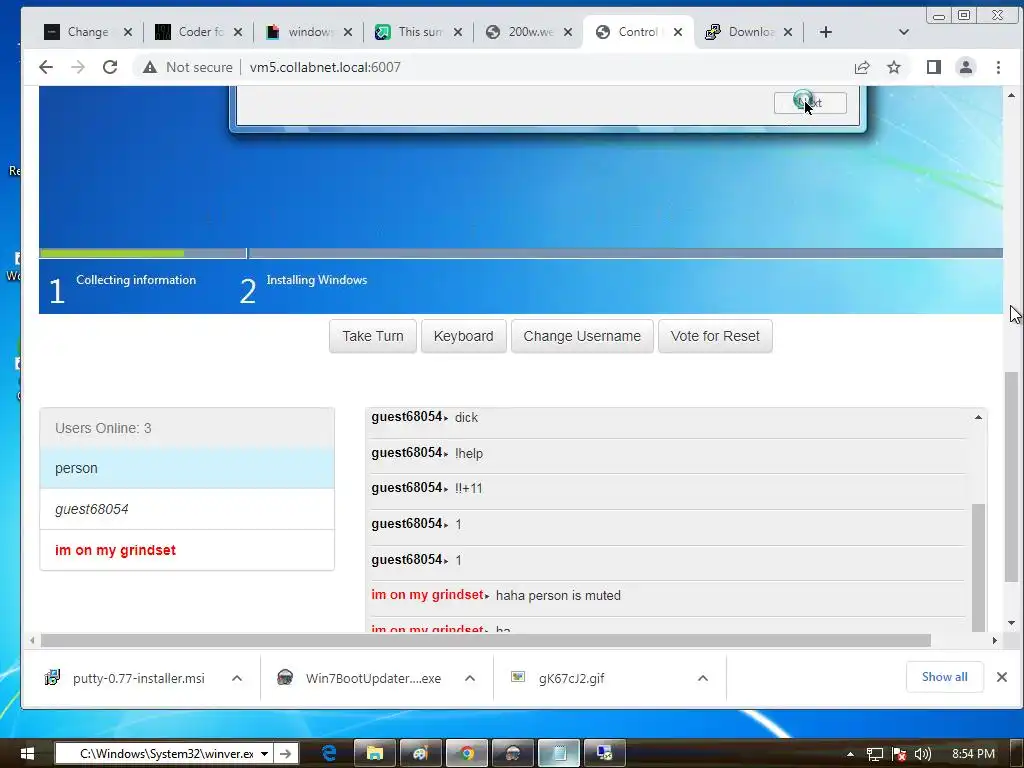Viewport: 1024px width, 768px height.
Task: Close the downloads bar
Action: coord(1002,677)
